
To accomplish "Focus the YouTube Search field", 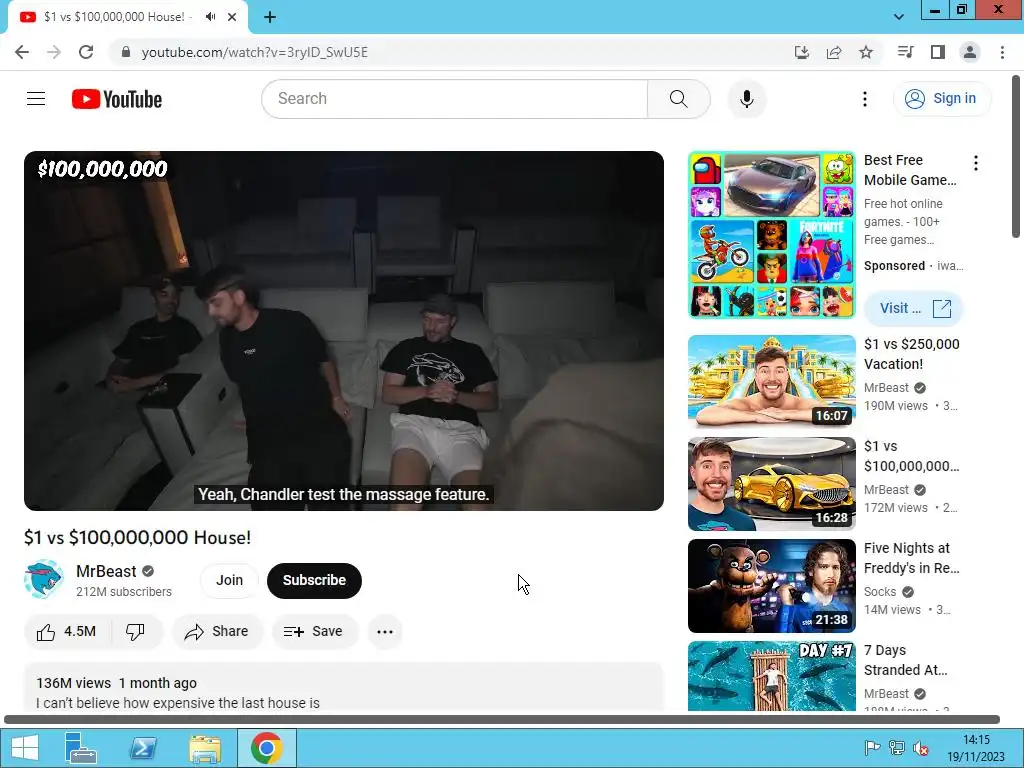I will point(455,99).
